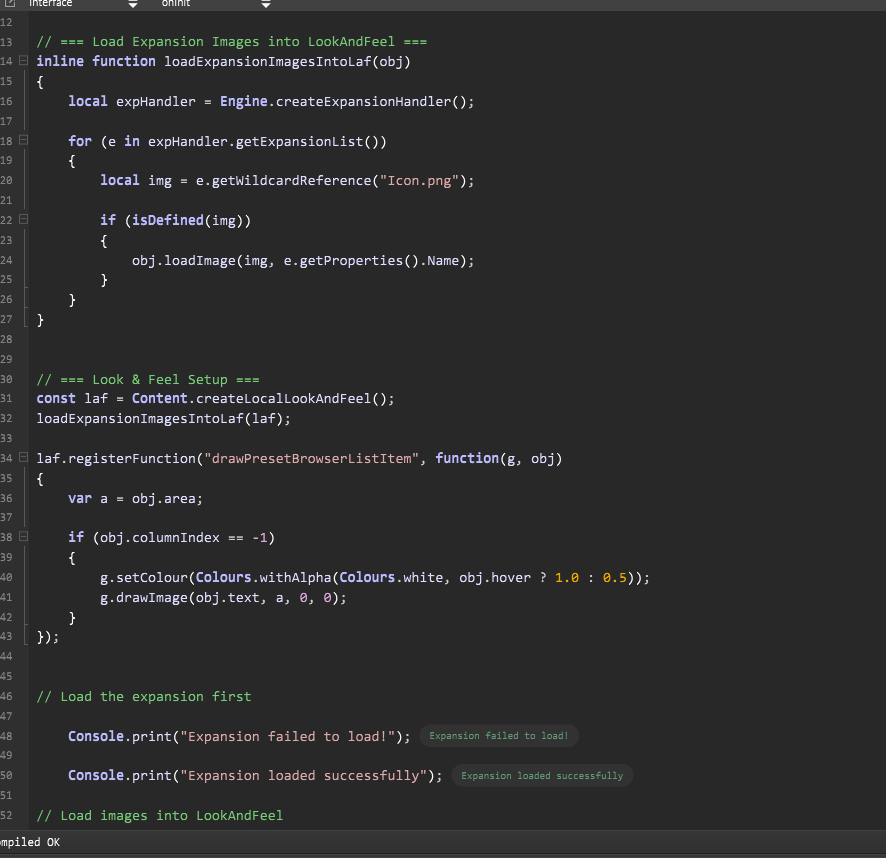The height and width of the screenshot is (858, 886).
Task: Click line number 48 in the gutter
Action: [x=7, y=736]
